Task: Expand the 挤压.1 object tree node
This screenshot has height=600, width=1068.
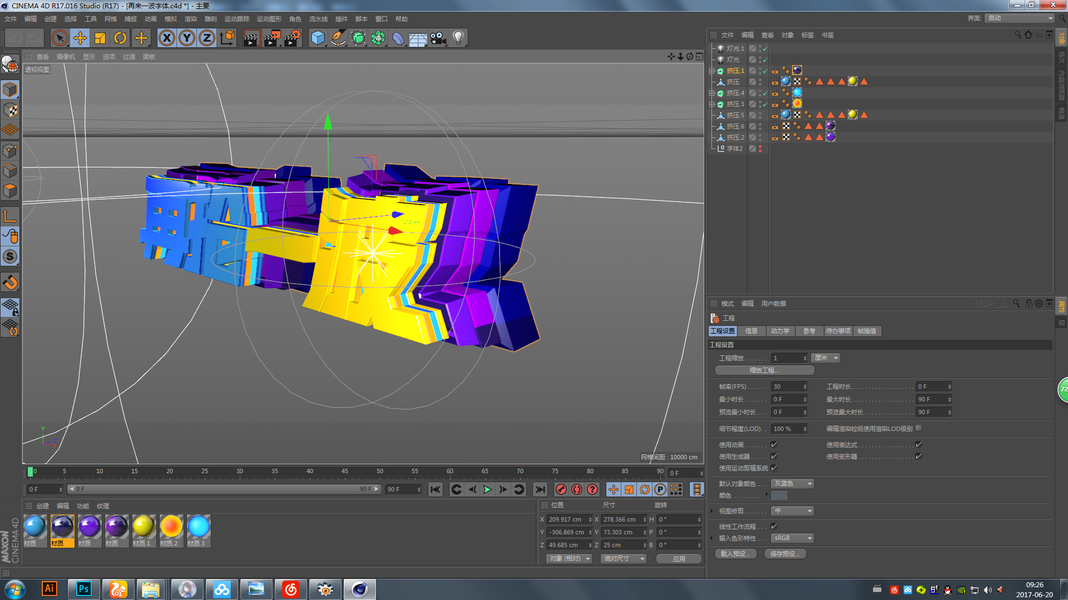Action: (712, 71)
